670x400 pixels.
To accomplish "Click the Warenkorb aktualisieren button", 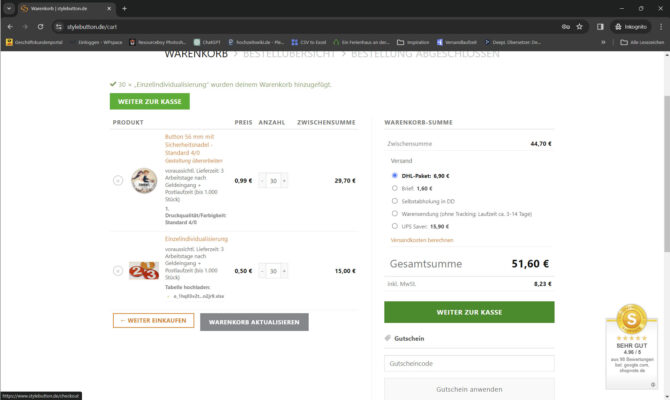I will (x=254, y=322).
